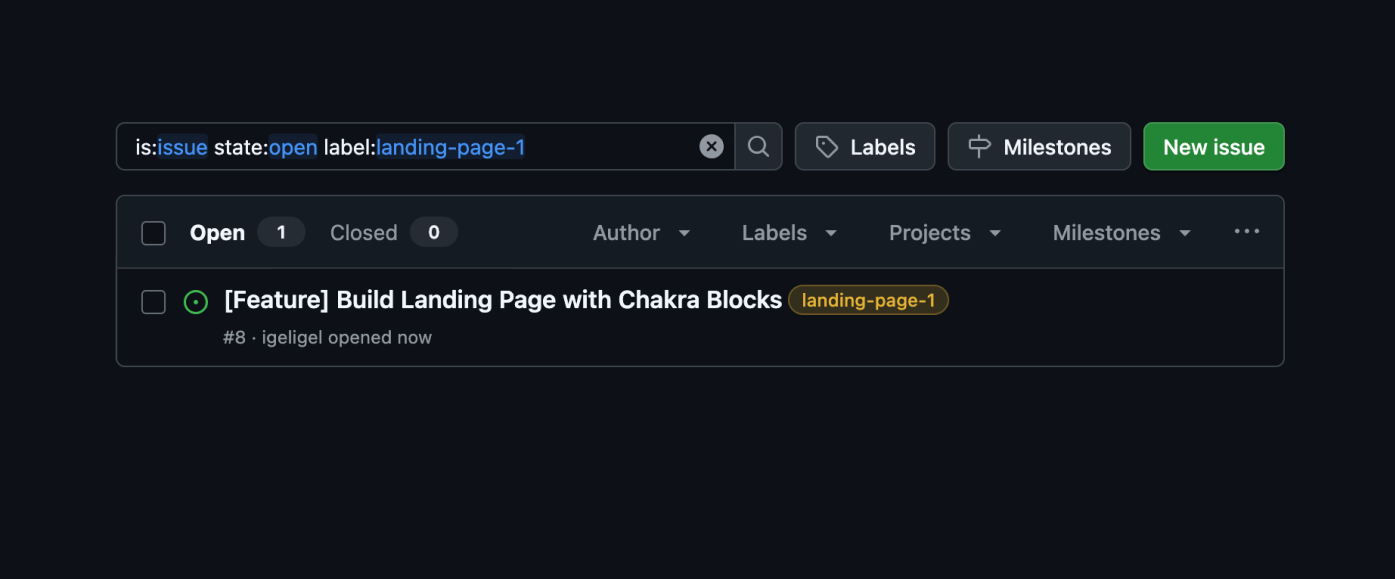Screen dimensions: 1395x579
Task: Click the New issue button
Action: (x=1213, y=146)
